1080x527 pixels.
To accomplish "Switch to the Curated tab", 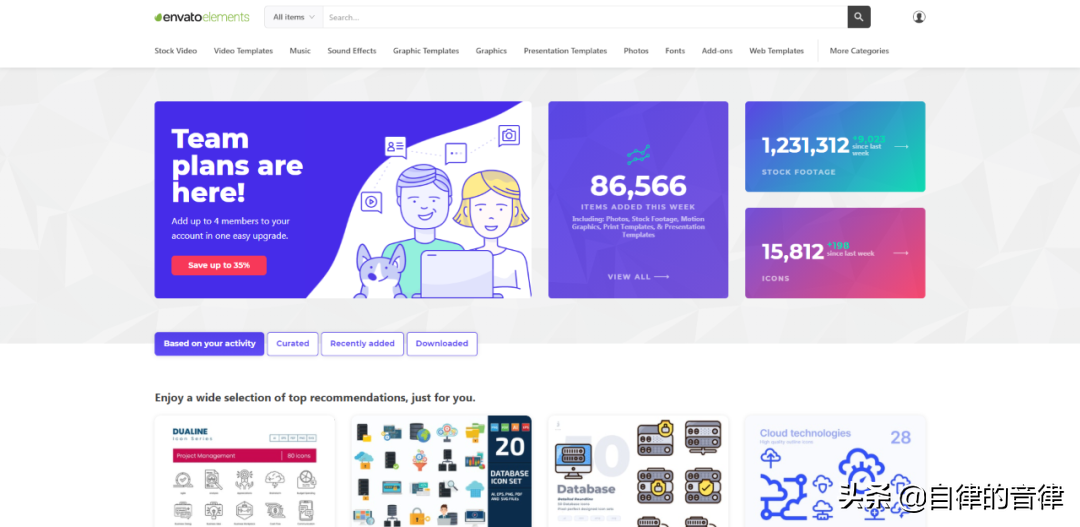I will point(293,344).
